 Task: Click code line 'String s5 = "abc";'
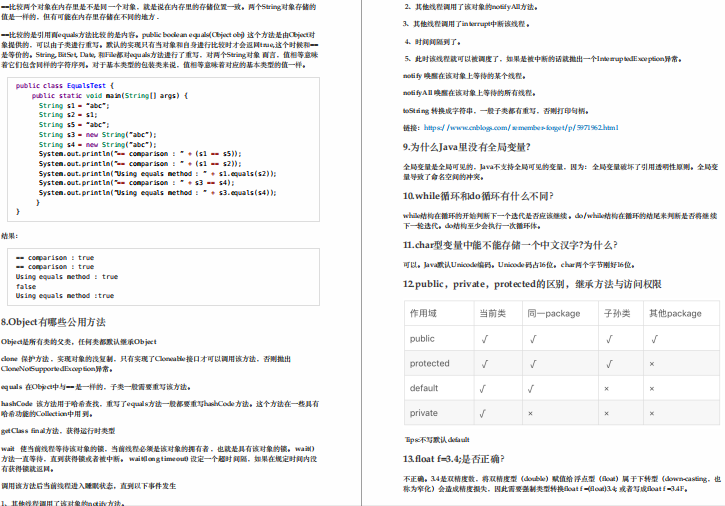[x=74, y=124]
